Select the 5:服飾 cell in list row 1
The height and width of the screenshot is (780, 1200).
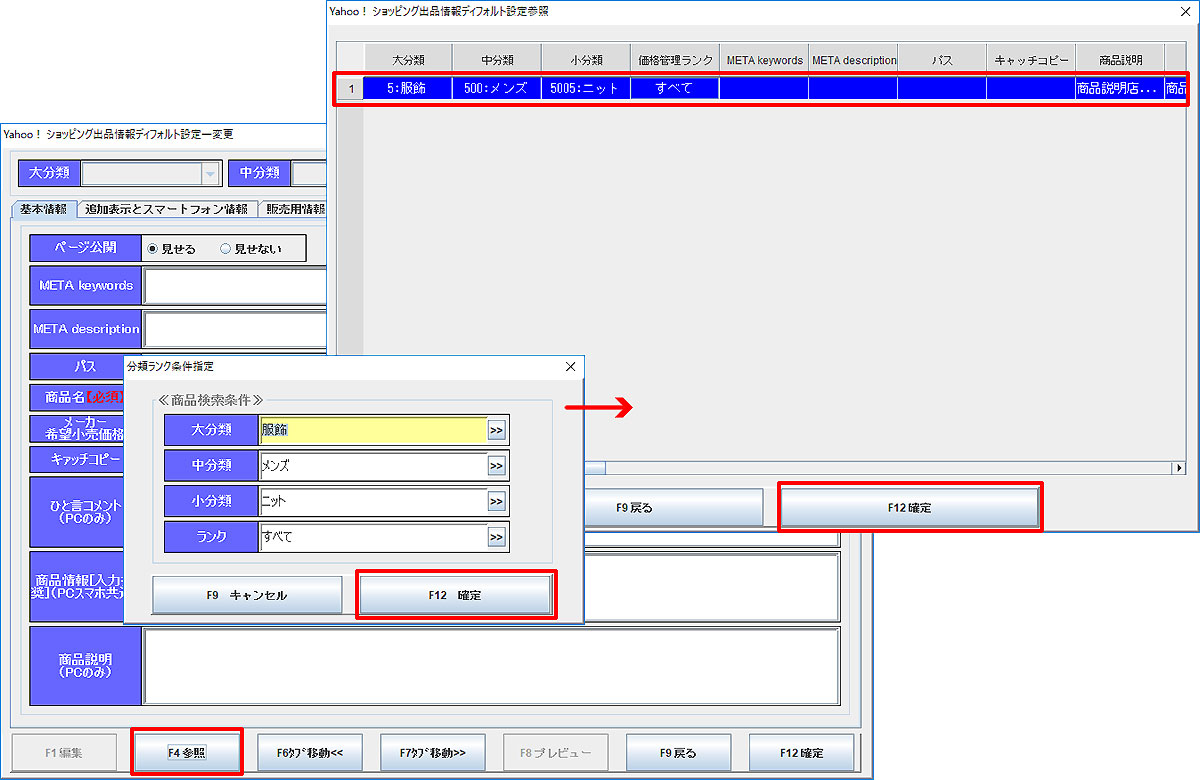point(407,88)
